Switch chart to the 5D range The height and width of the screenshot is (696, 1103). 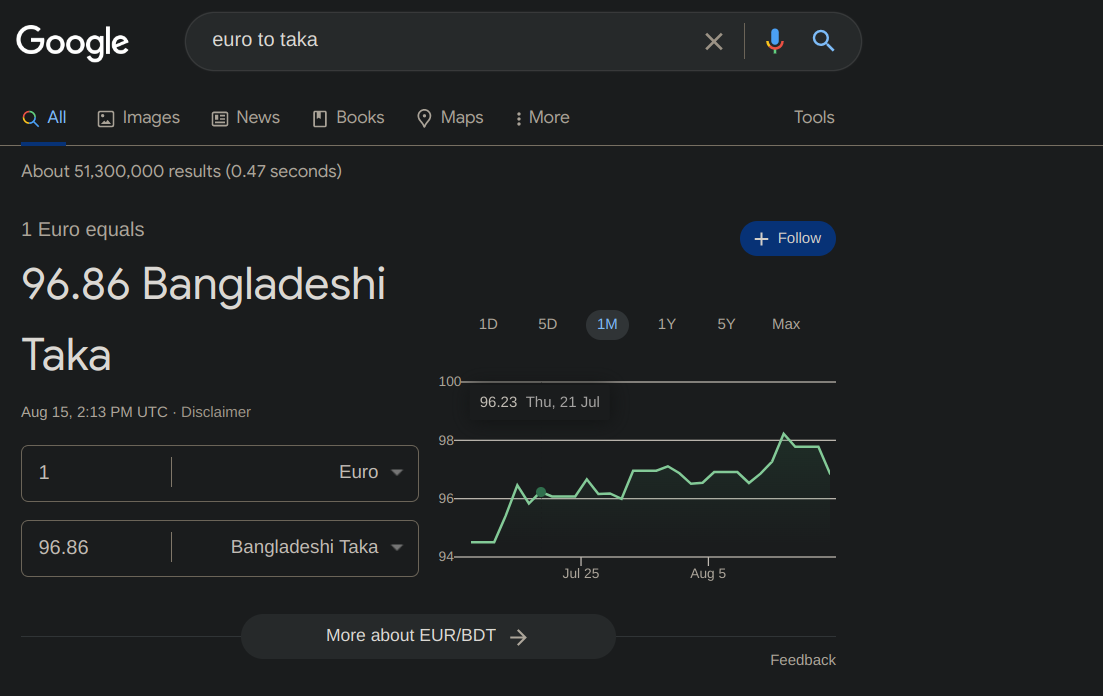[x=547, y=324]
